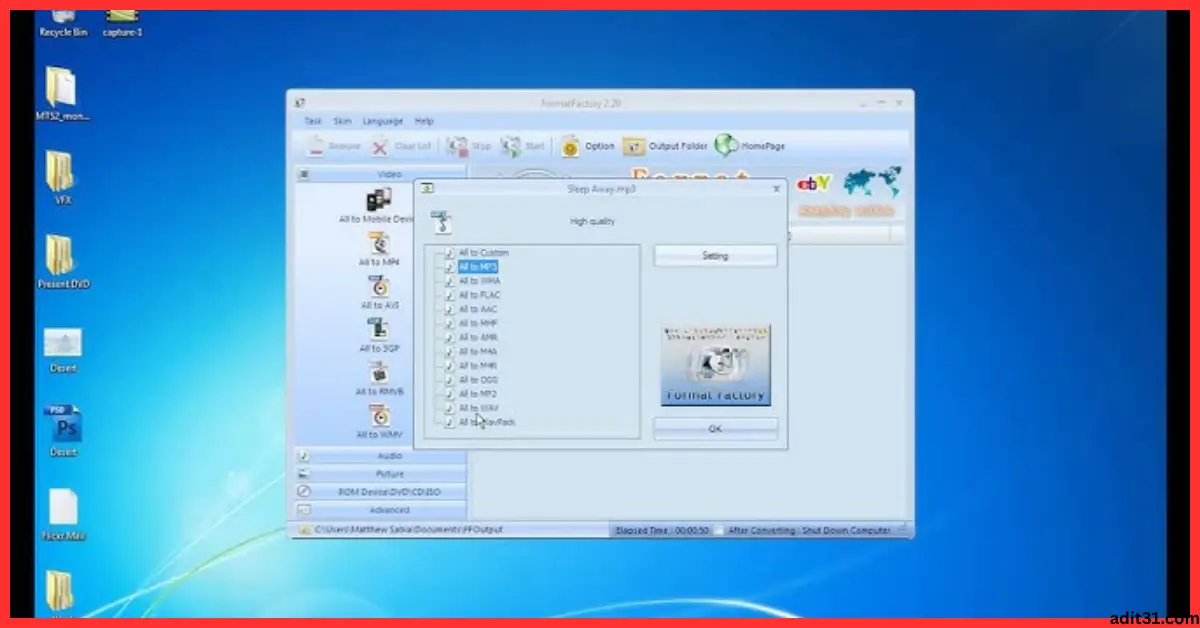Select the MTS2_mon folder on the desktop
Image resolution: width=1200 pixels, height=628 pixels.
pyautogui.click(x=61, y=87)
